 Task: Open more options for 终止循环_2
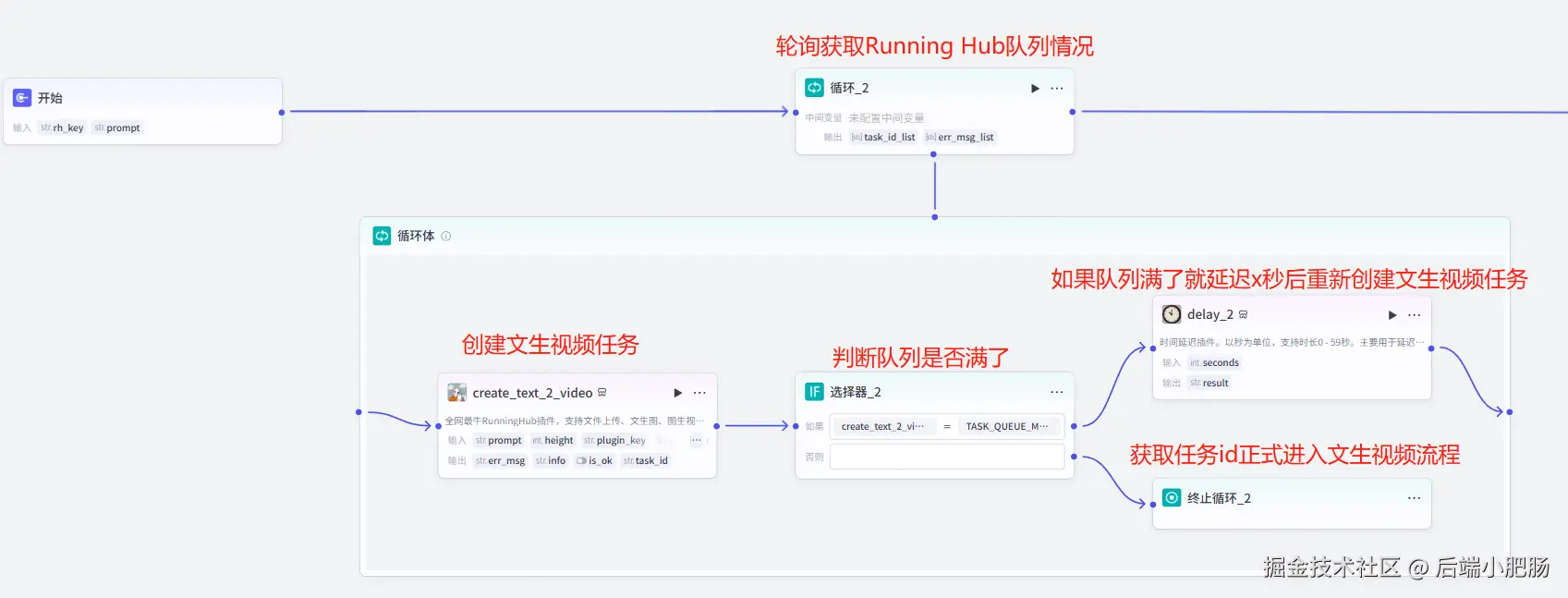pyautogui.click(x=1414, y=498)
